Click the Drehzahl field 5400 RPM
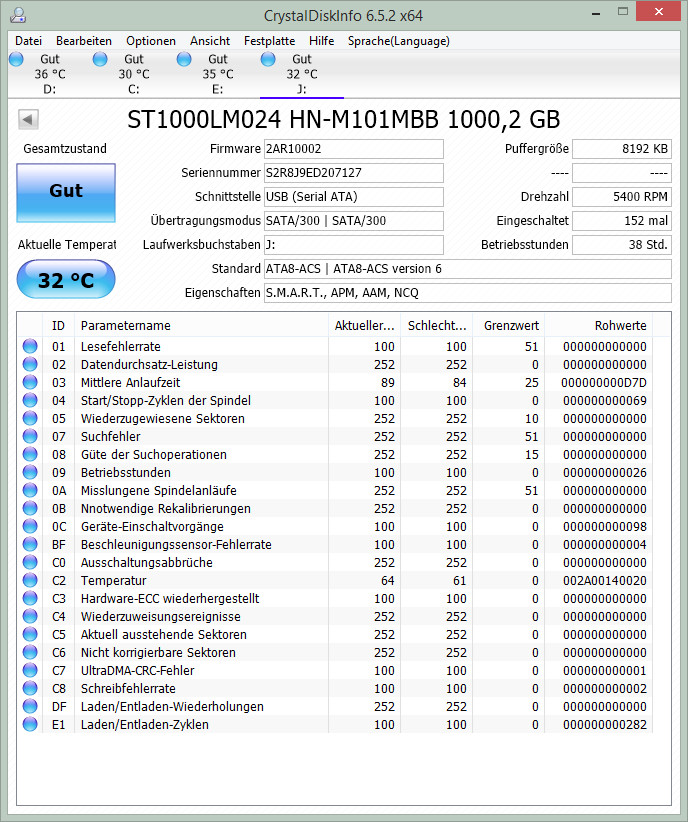688x822 pixels. (622, 197)
